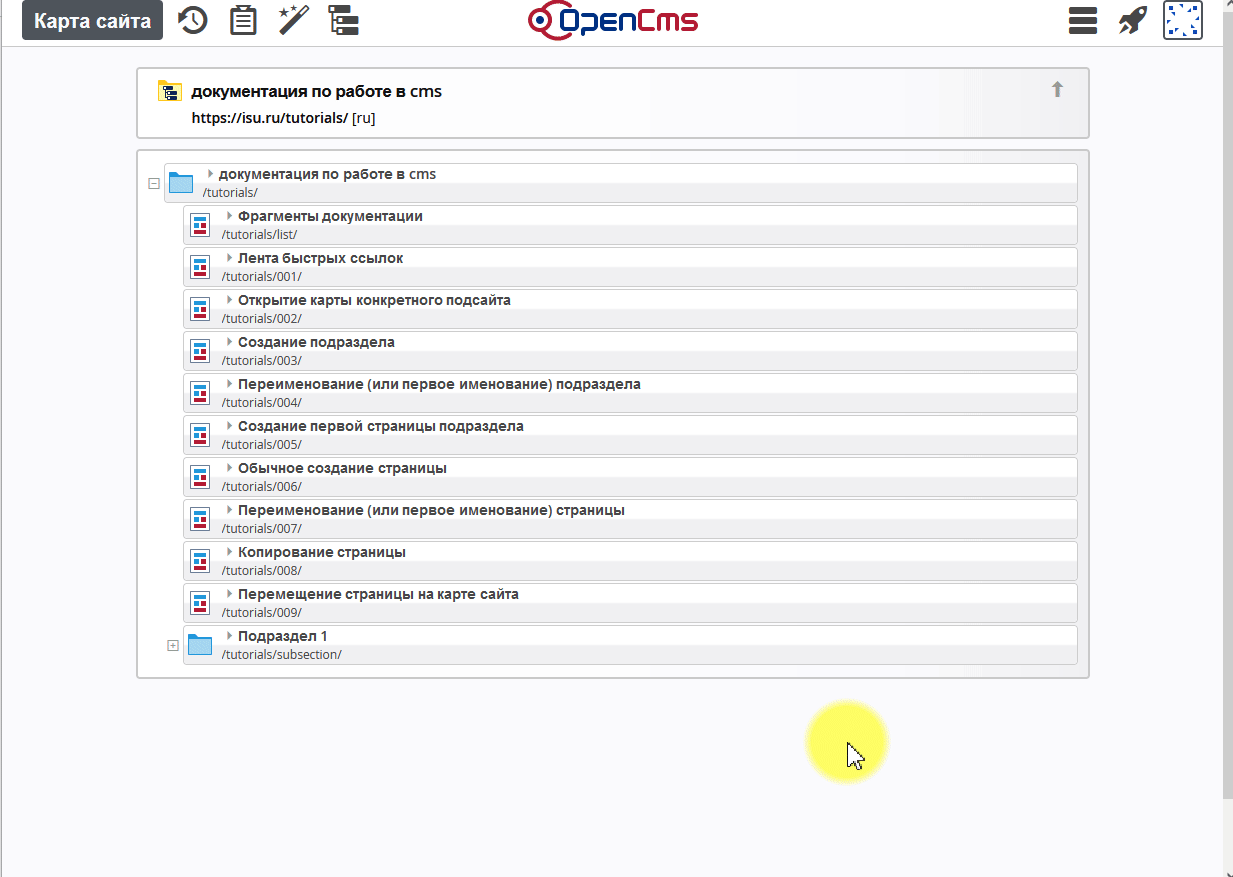Open the recent changes clock icon
Screen dimensions: 1233x877
click(x=192, y=19)
